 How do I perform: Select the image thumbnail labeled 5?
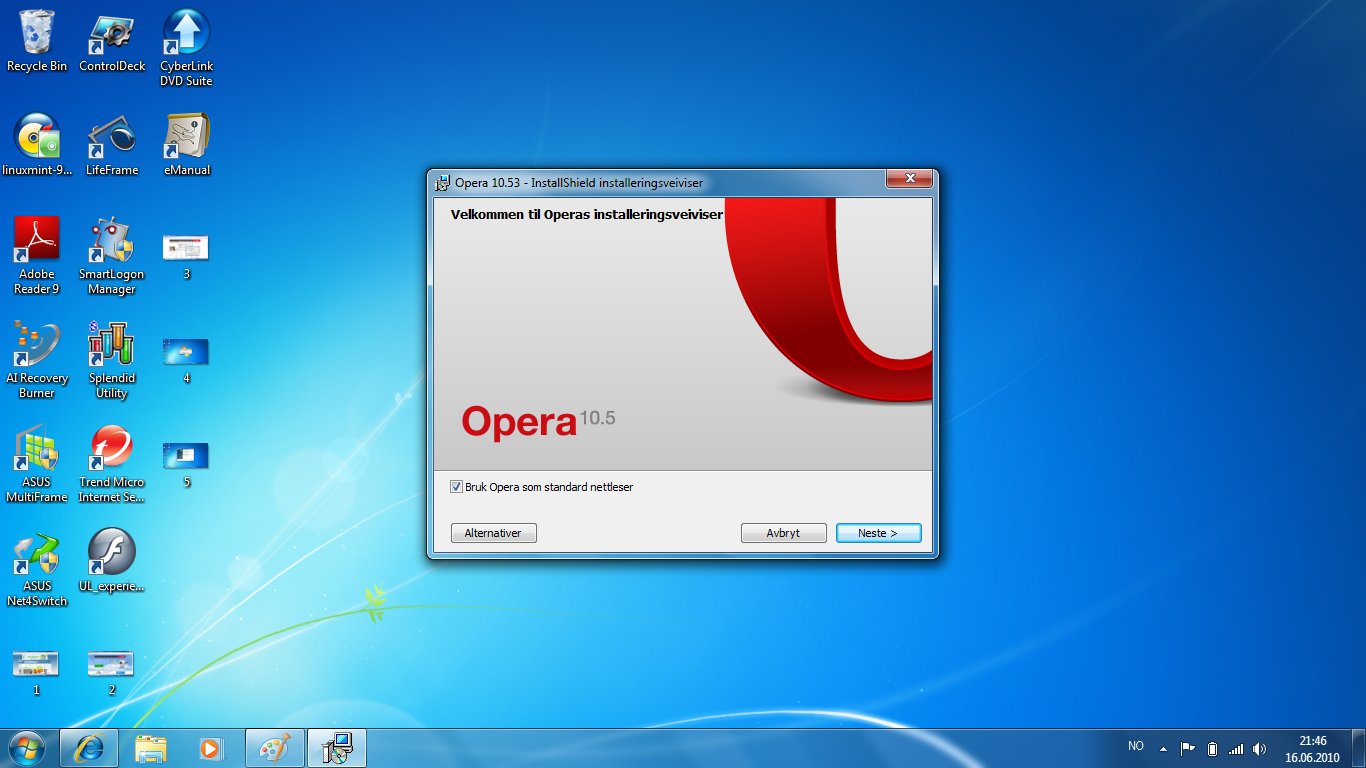(x=186, y=464)
